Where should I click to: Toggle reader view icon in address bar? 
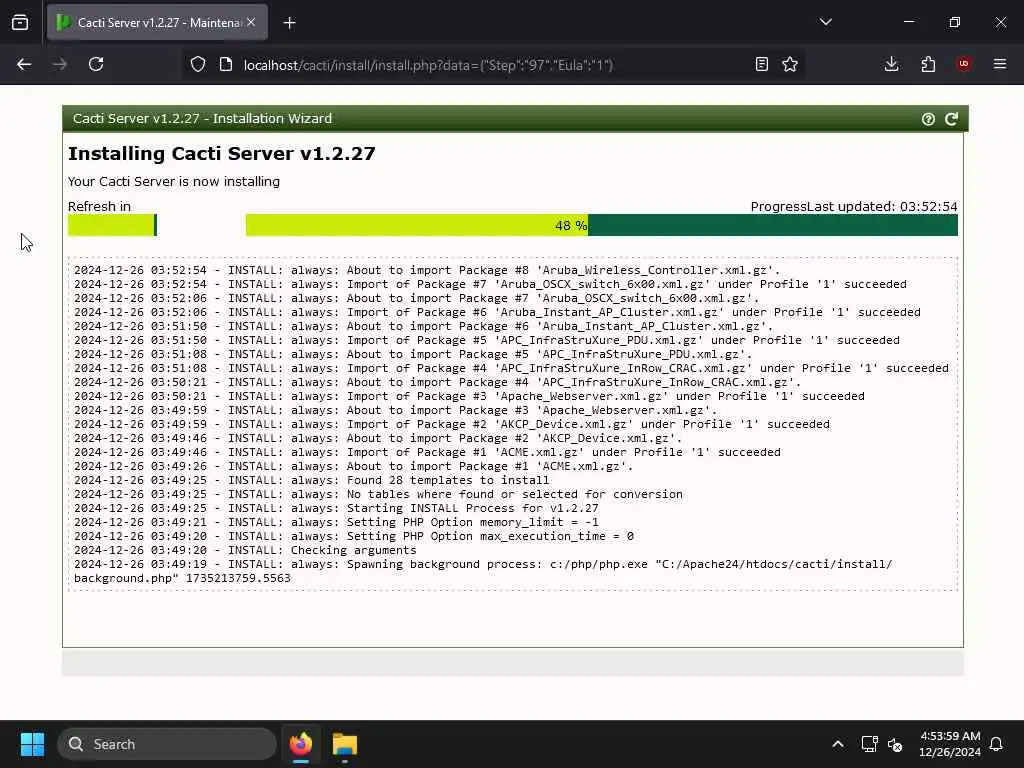click(x=761, y=64)
